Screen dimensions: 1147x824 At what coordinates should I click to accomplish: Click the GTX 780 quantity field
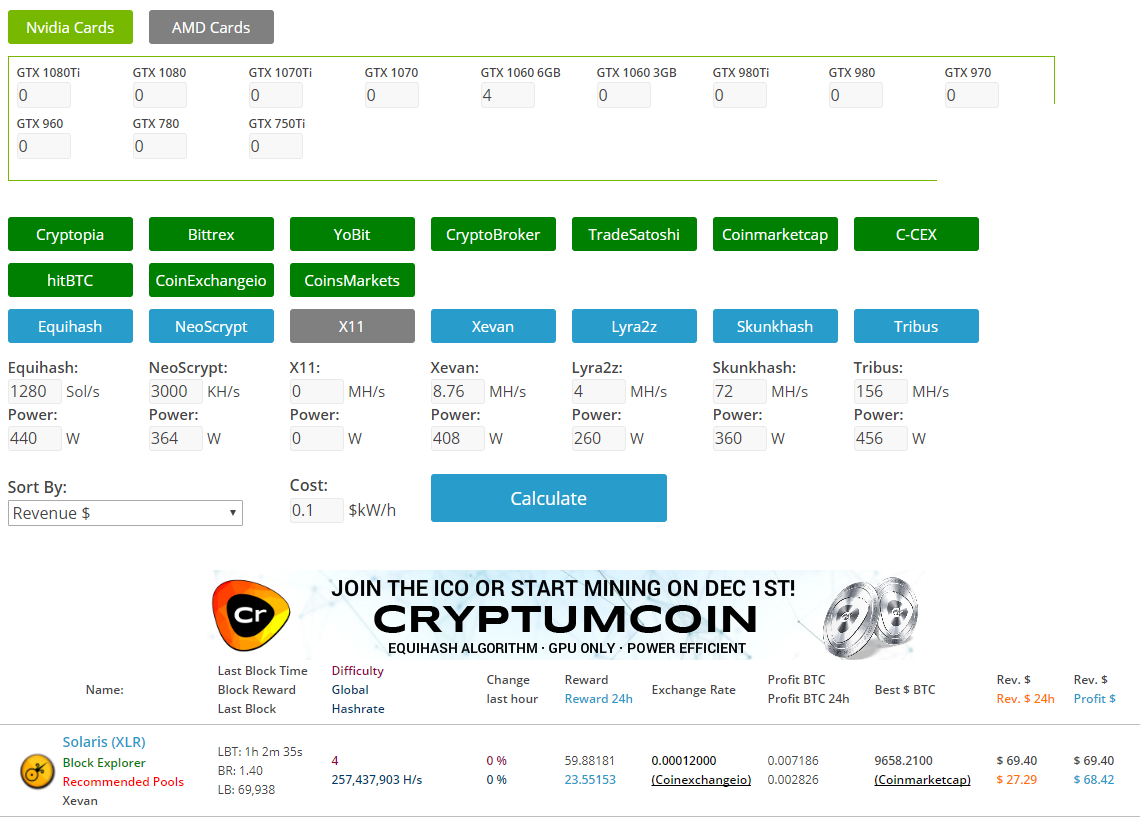tap(159, 146)
